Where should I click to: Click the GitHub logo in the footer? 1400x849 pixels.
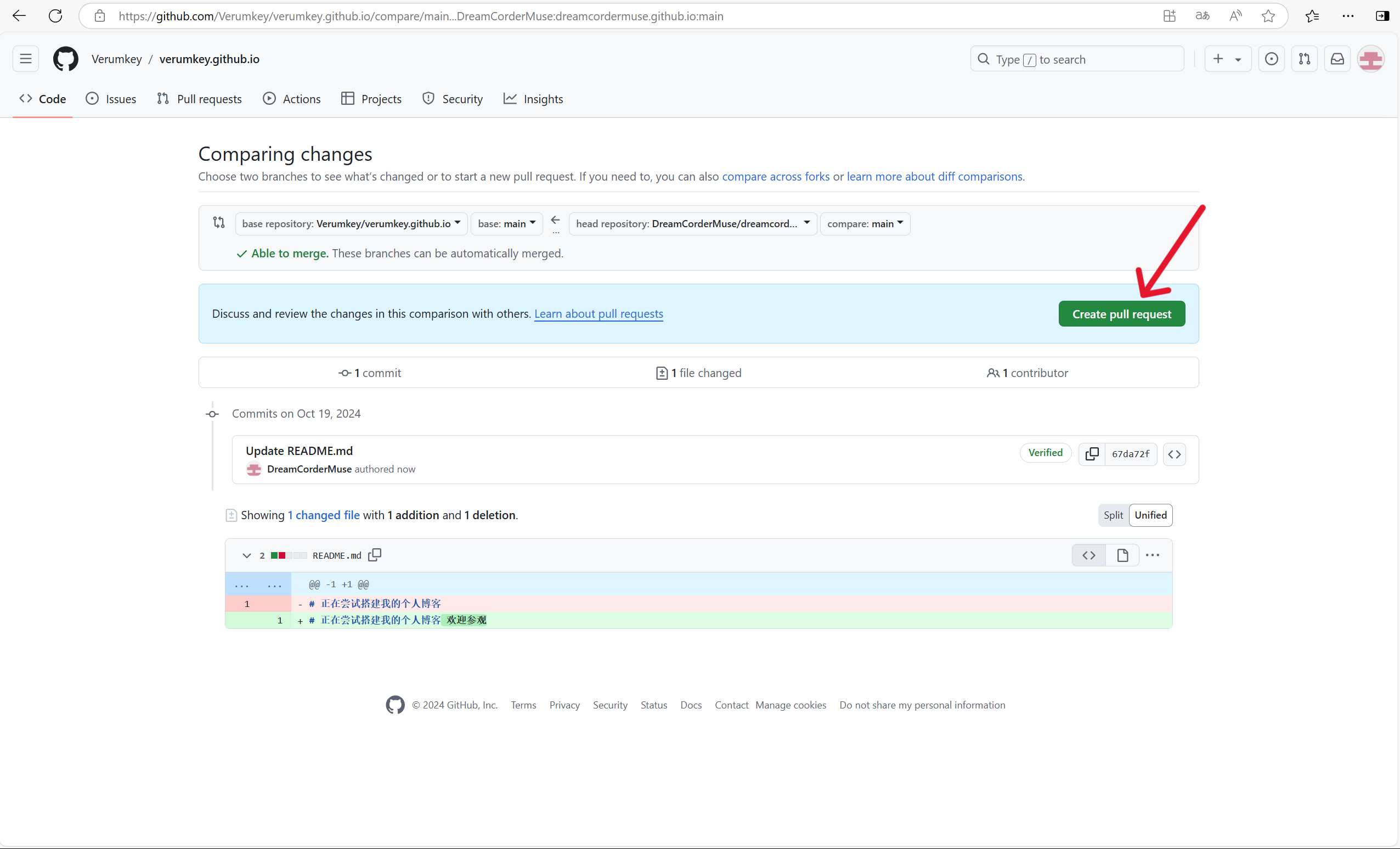click(395, 705)
